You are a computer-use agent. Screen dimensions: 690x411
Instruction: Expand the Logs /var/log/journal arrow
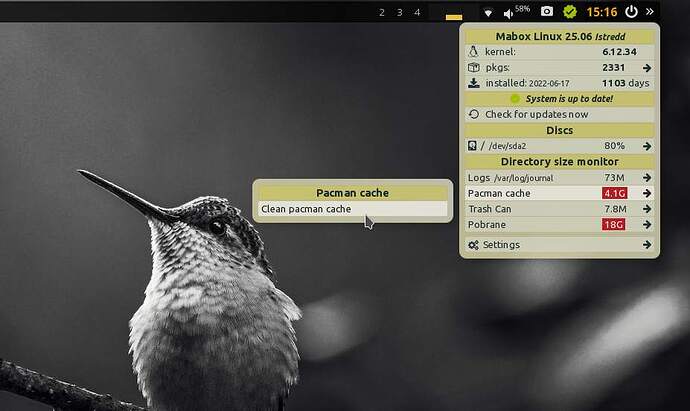point(647,178)
